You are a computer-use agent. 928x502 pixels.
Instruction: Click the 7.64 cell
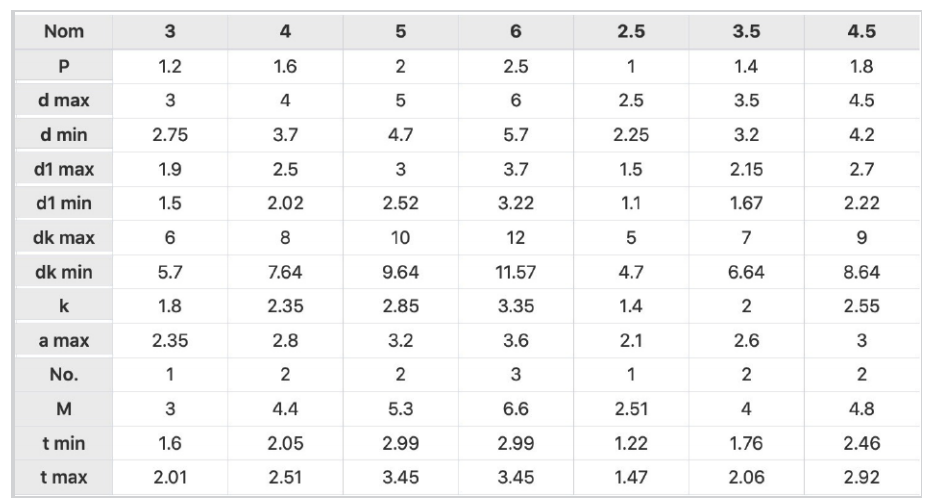tap(285, 272)
